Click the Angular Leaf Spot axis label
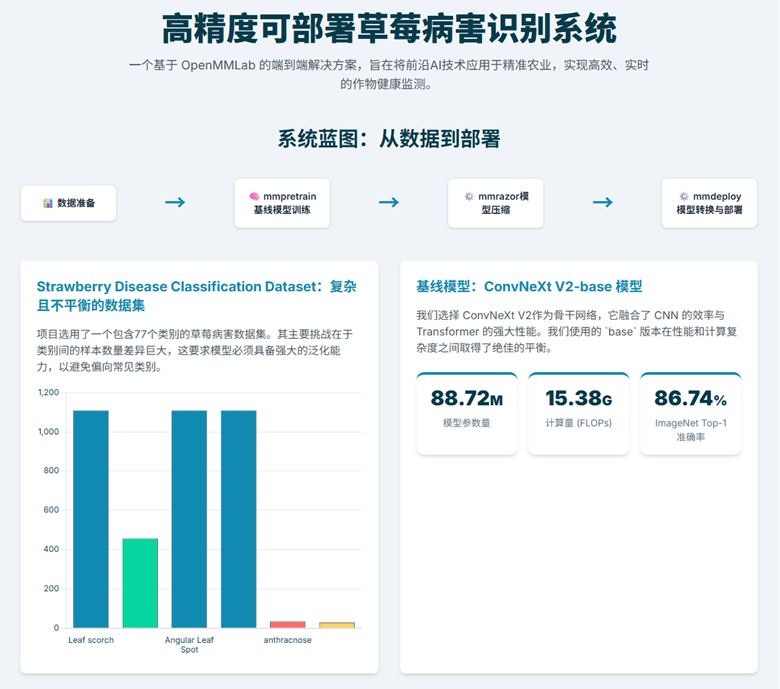The image size is (780, 689). click(x=189, y=645)
